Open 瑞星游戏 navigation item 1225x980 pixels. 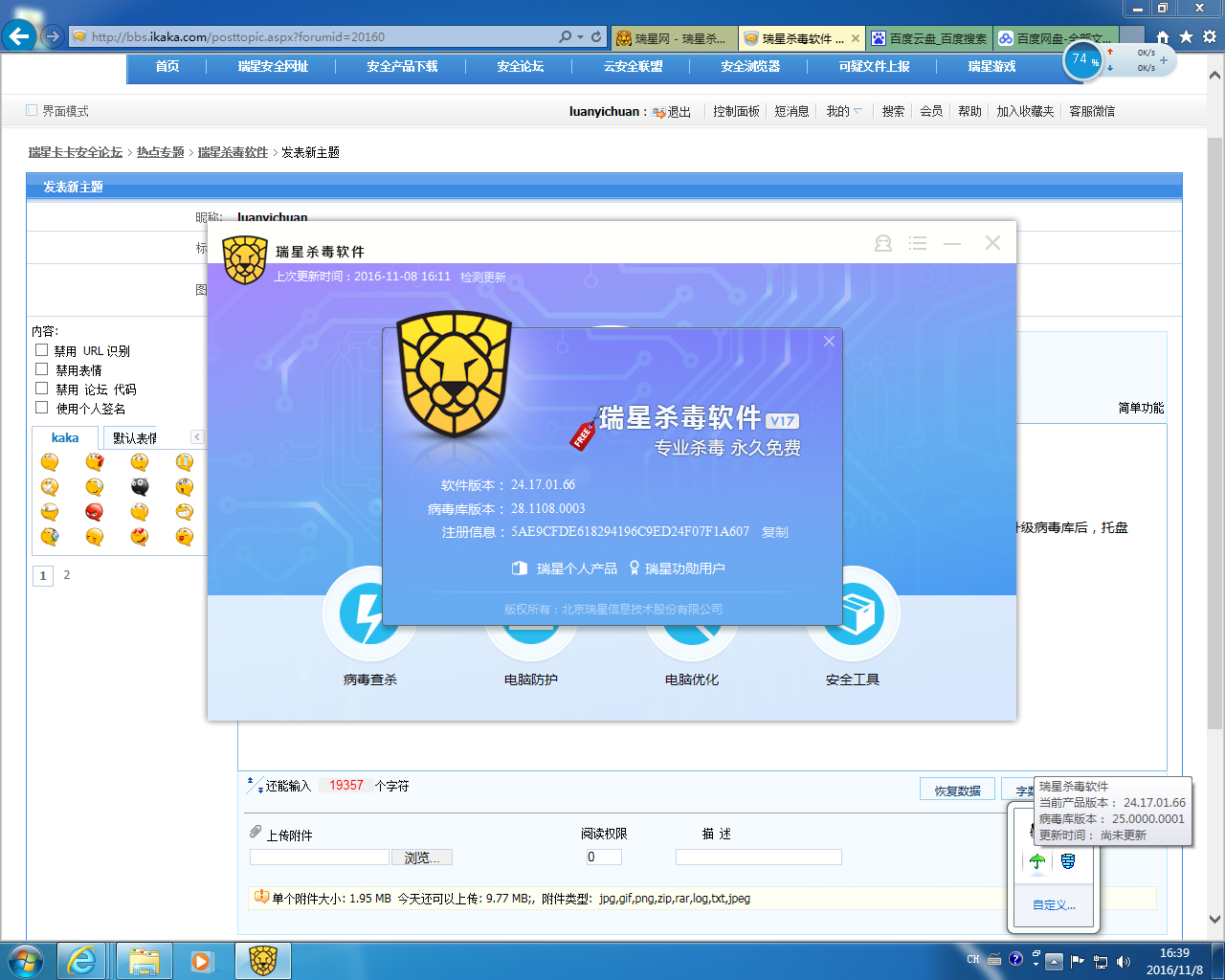tap(991, 66)
